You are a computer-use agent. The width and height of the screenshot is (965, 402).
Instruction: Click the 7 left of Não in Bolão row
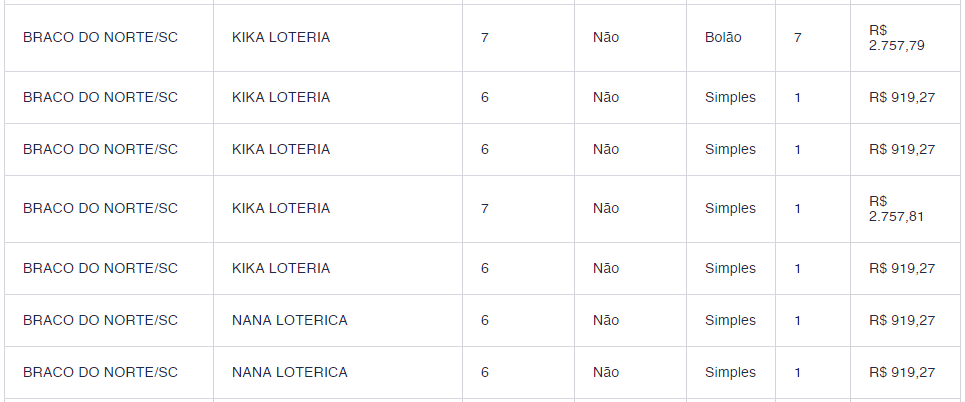click(485, 38)
